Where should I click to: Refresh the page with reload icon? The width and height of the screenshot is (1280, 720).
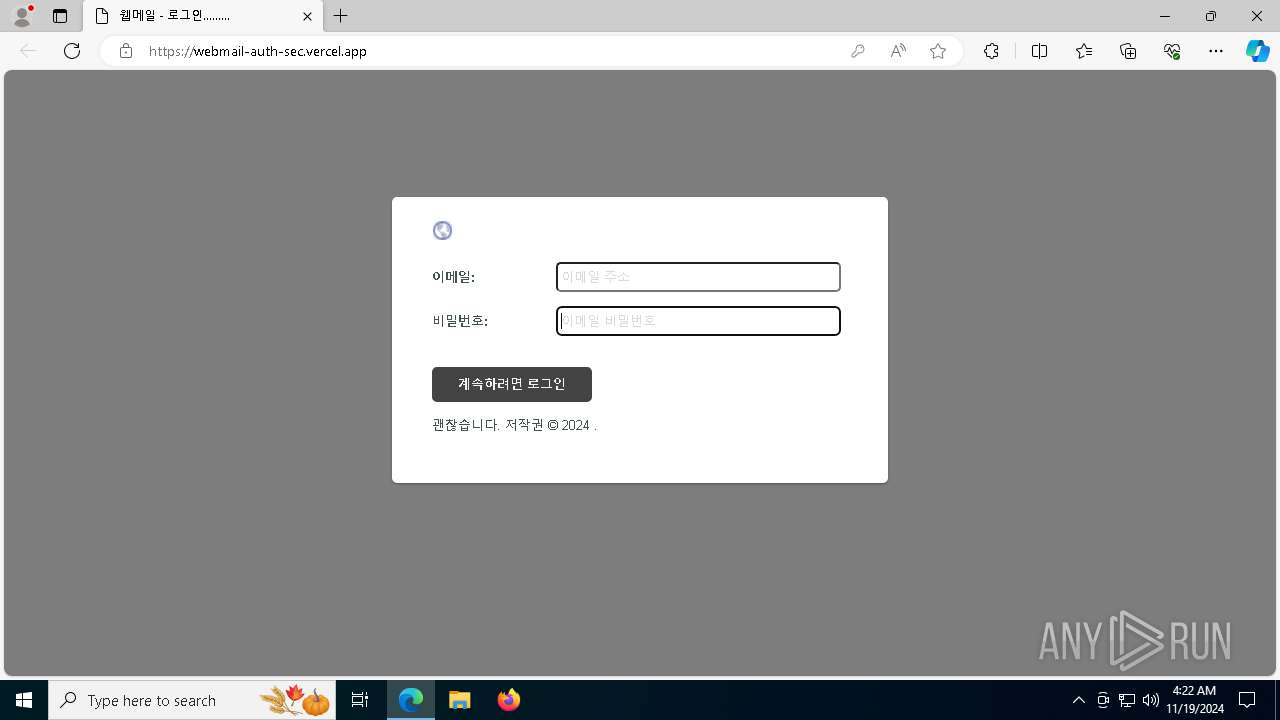(x=72, y=51)
